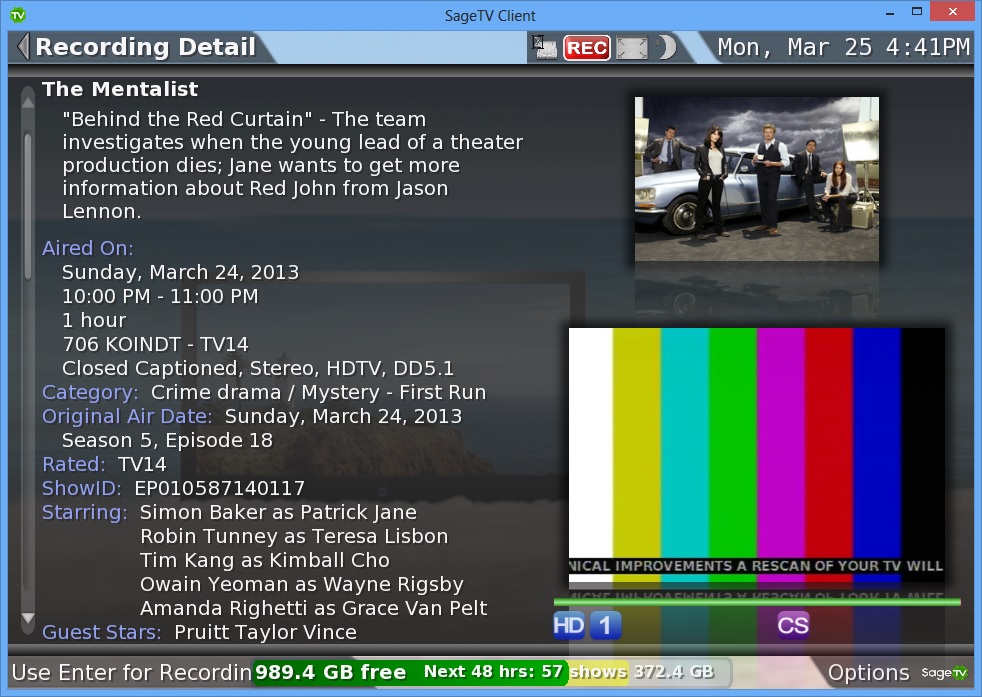
Task: Click the Behind the Red Curtain description
Action: [x=292, y=165]
